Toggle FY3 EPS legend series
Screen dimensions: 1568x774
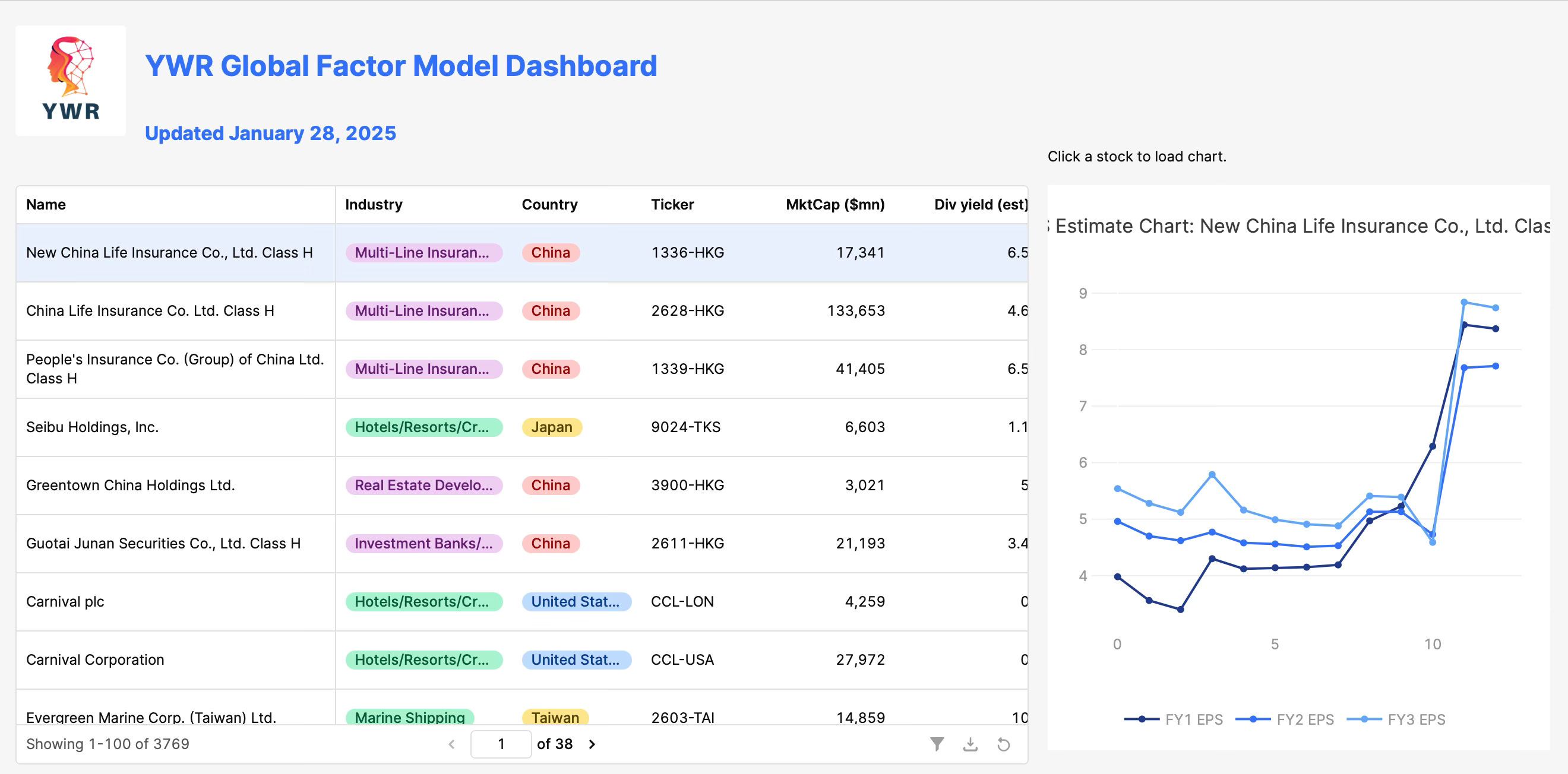[1396, 719]
